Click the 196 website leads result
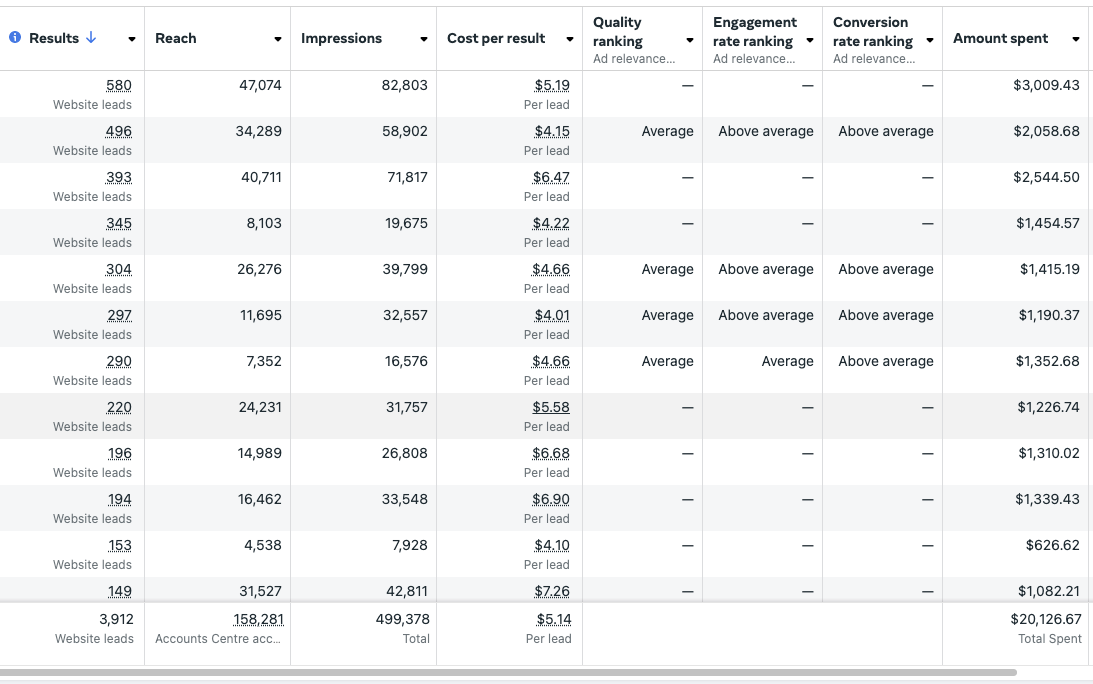1093x684 pixels. click(119, 453)
